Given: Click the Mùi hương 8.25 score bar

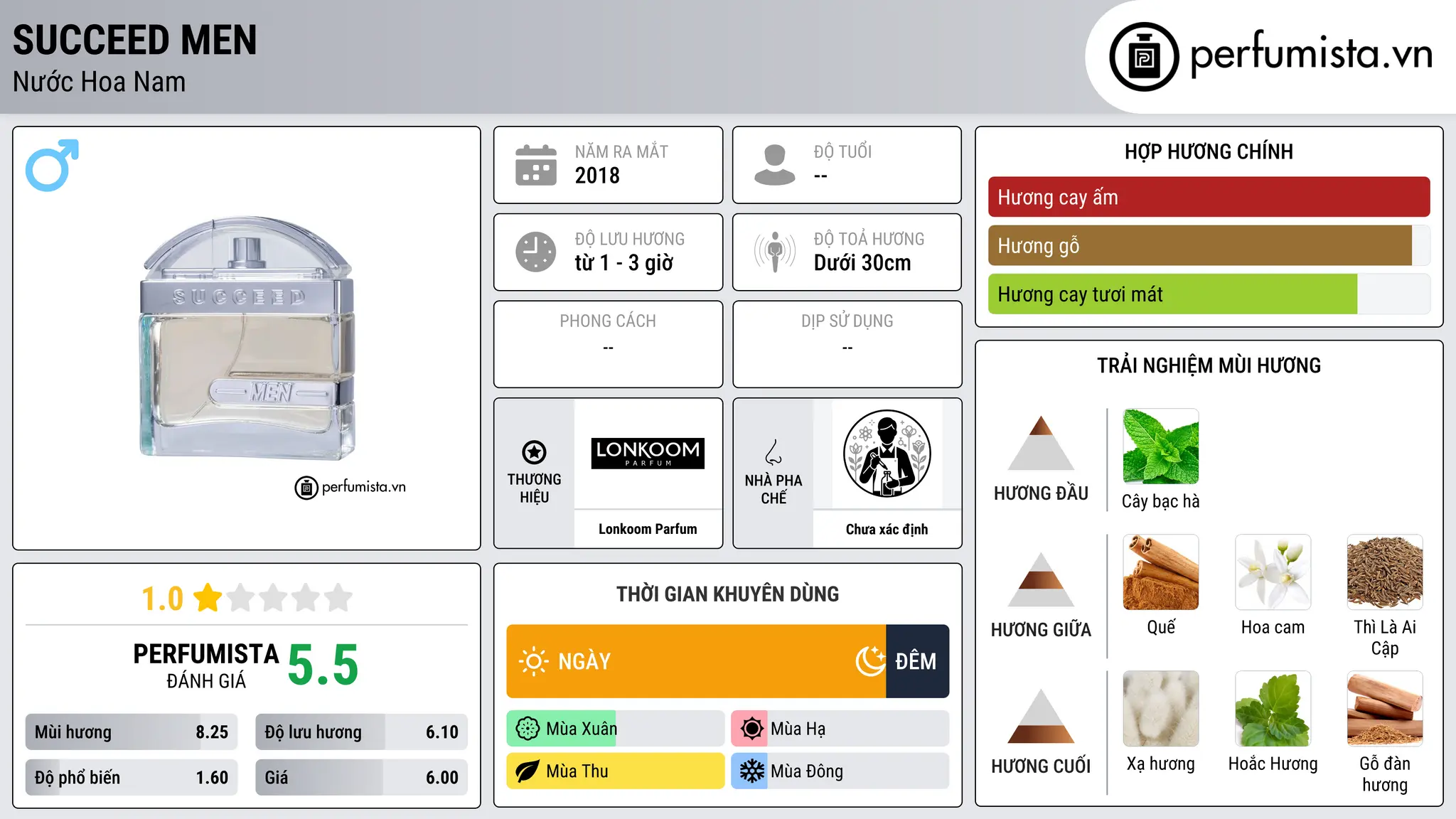Looking at the screenshot, I should 132,732.
